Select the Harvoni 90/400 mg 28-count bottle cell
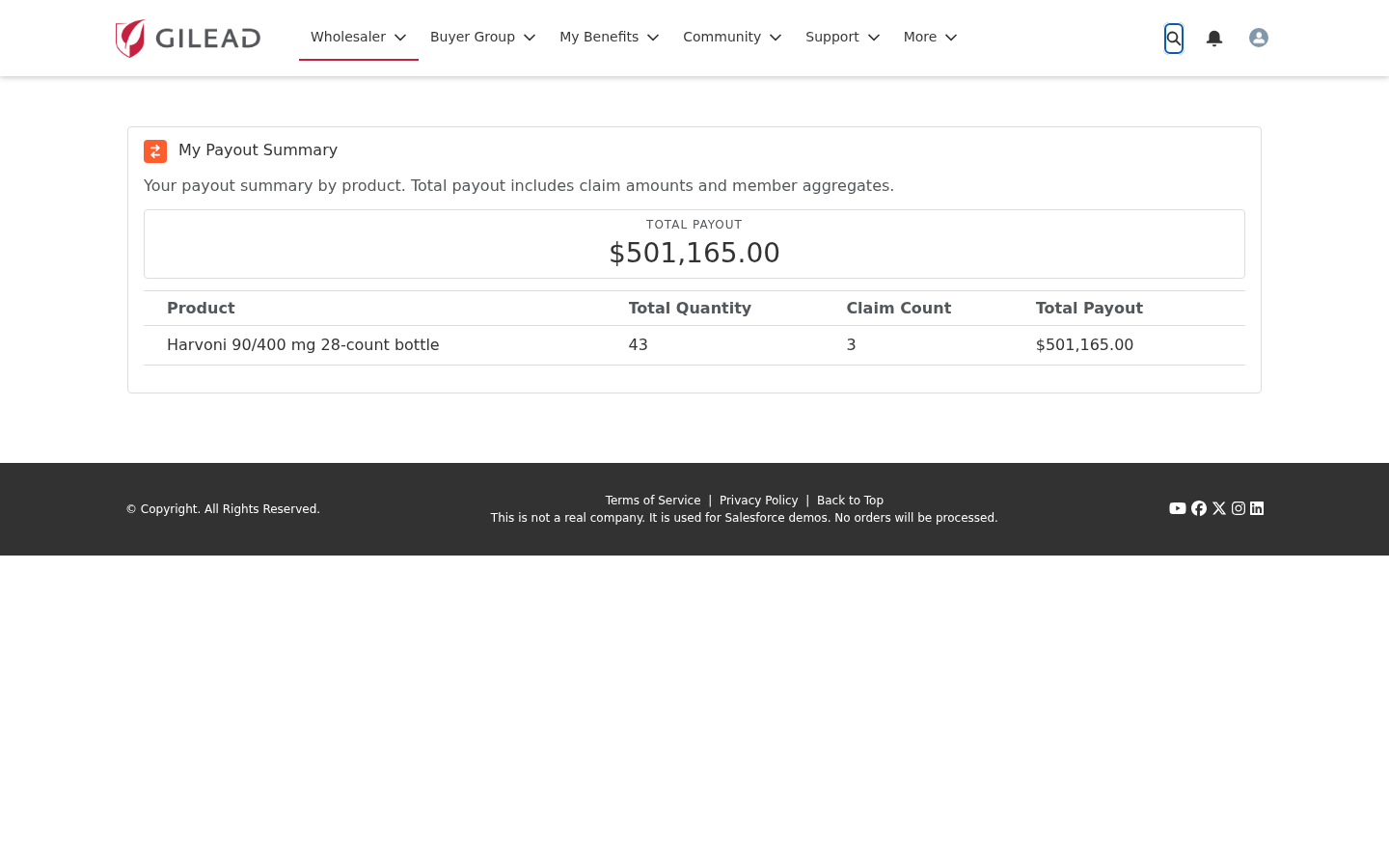The height and width of the screenshot is (868, 1389). point(303,345)
